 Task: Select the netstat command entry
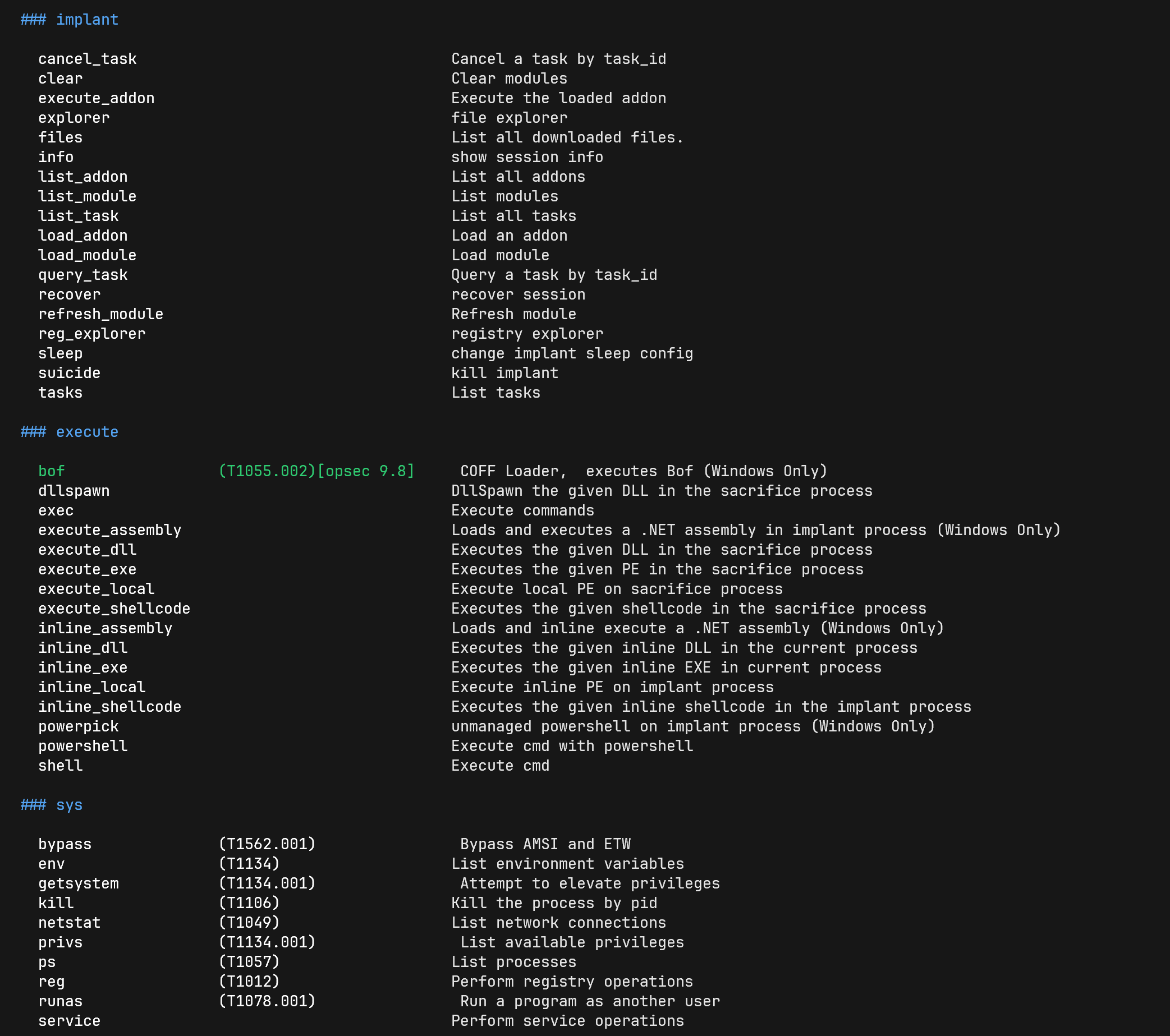coord(69,923)
